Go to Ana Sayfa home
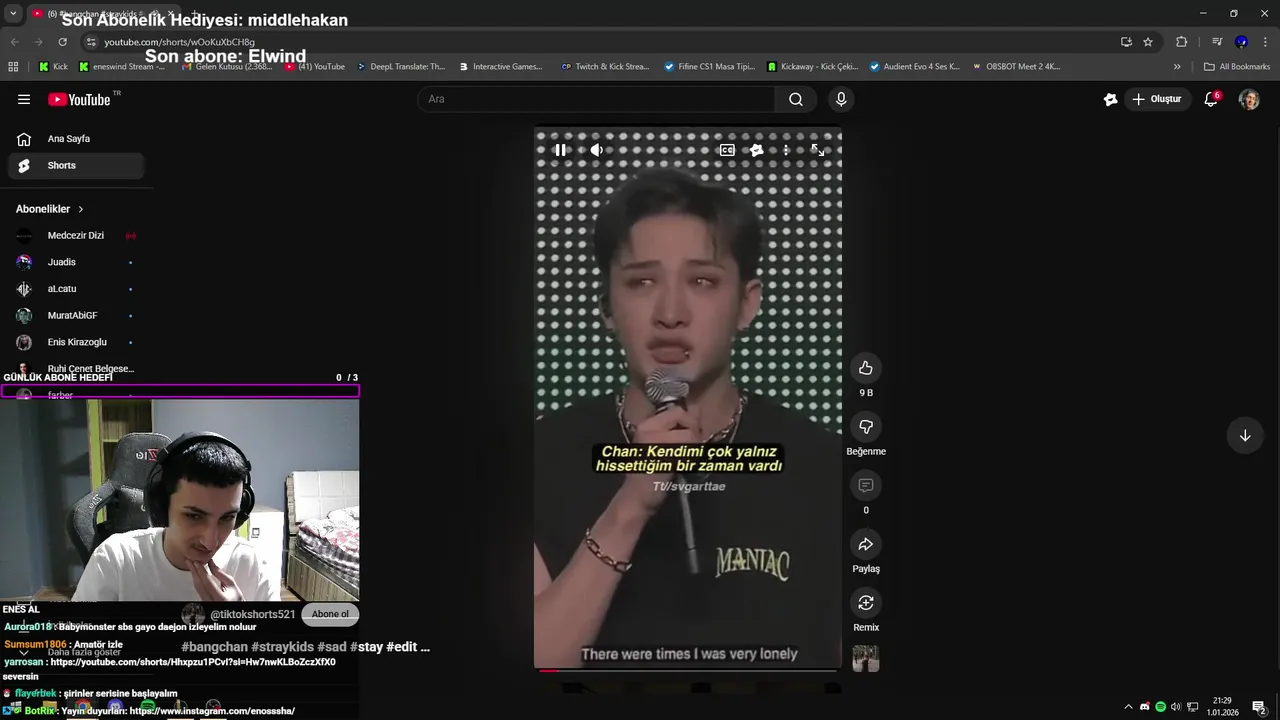 tap(76, 139)
